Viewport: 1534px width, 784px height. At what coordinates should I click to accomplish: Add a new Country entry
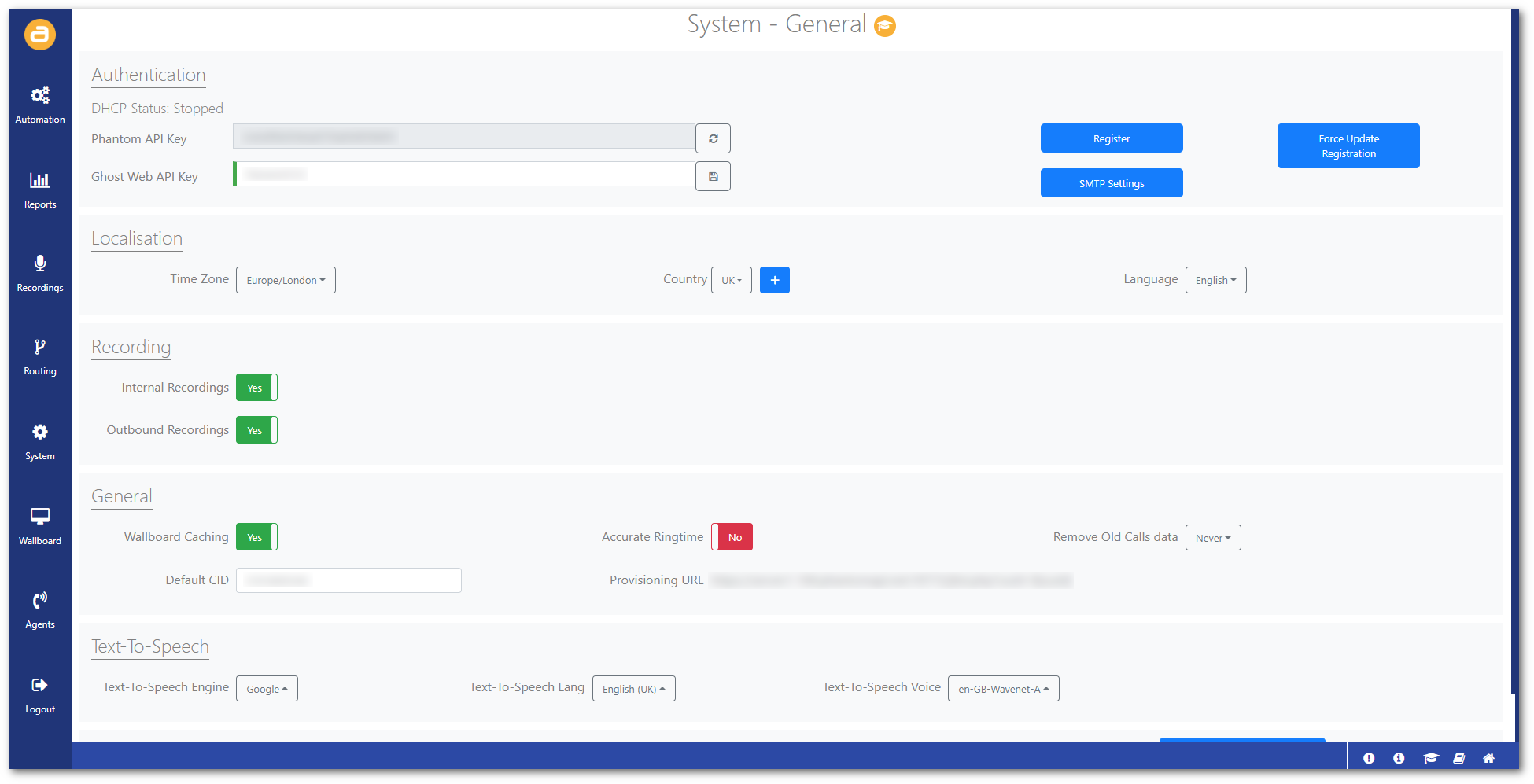pyautogui.click(x=775, y=279)
